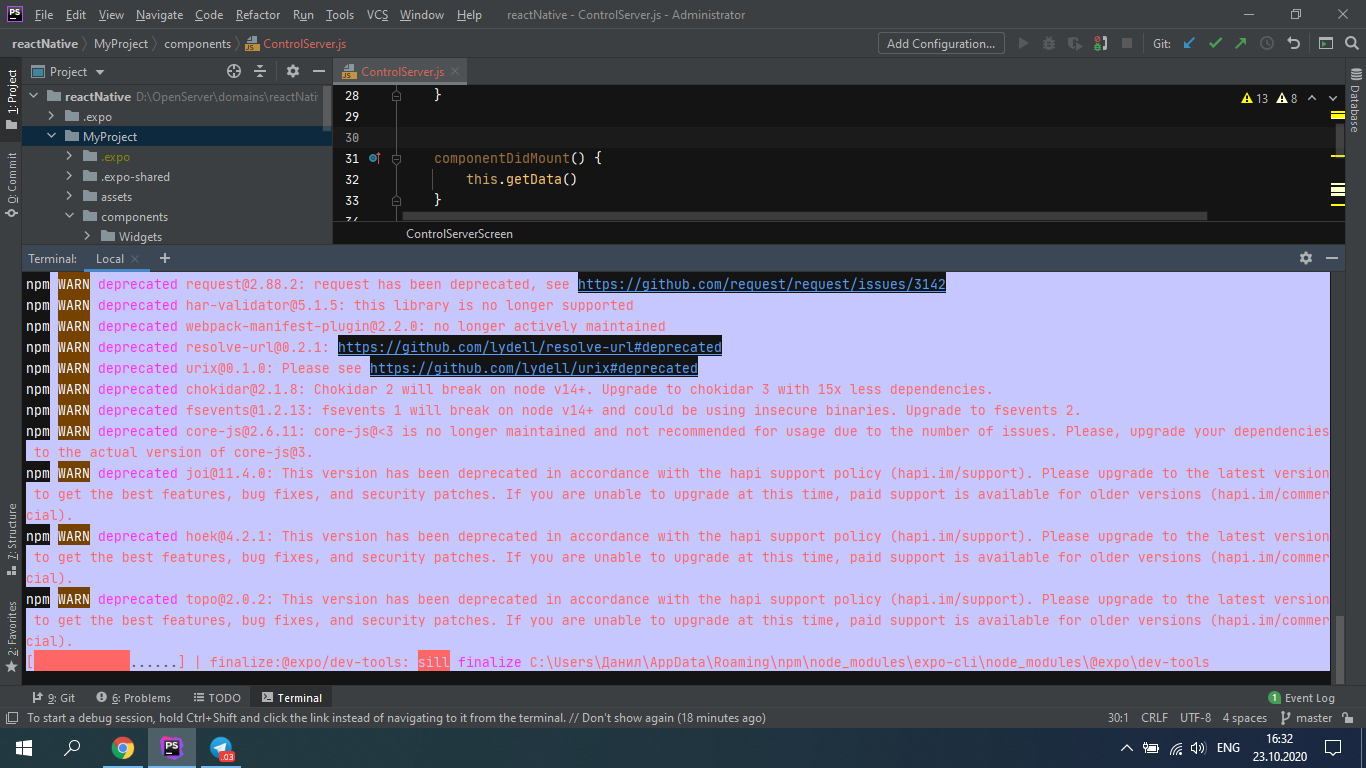This screenshot has width=1366, height=768.
Task: Click the Listen for PHP Debug Connections icon
Action: pyautogui.click(x=1100, y=43)
